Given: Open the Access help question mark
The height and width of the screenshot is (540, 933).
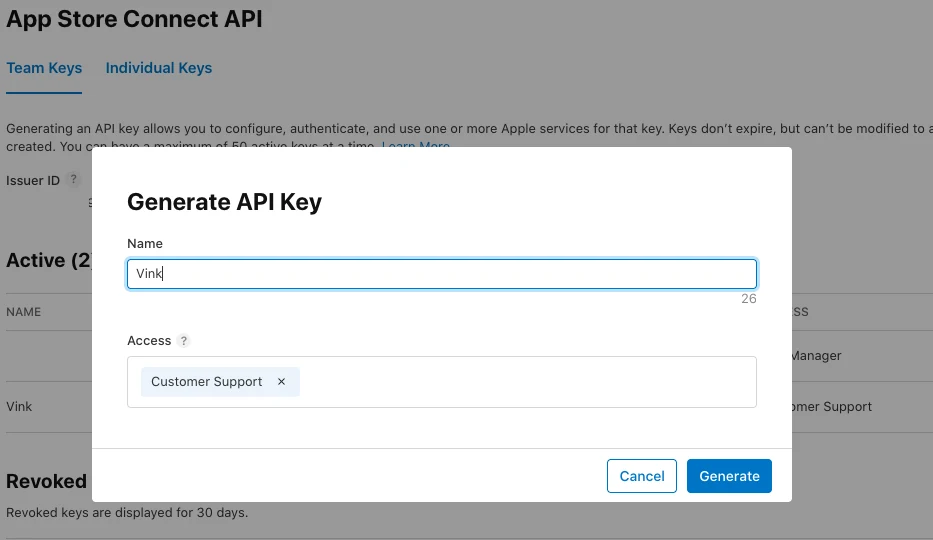Looking at the screenshot, I should [x=184, y=341].
